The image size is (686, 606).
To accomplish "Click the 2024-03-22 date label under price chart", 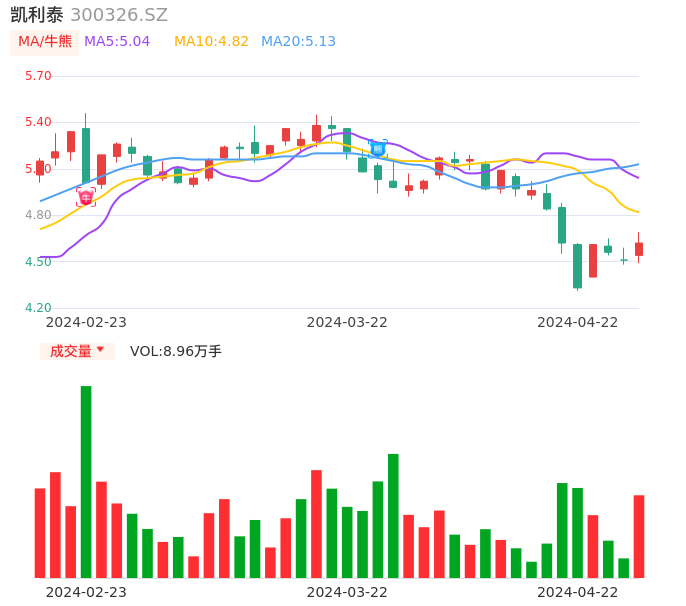I will (x=347, y=322).
